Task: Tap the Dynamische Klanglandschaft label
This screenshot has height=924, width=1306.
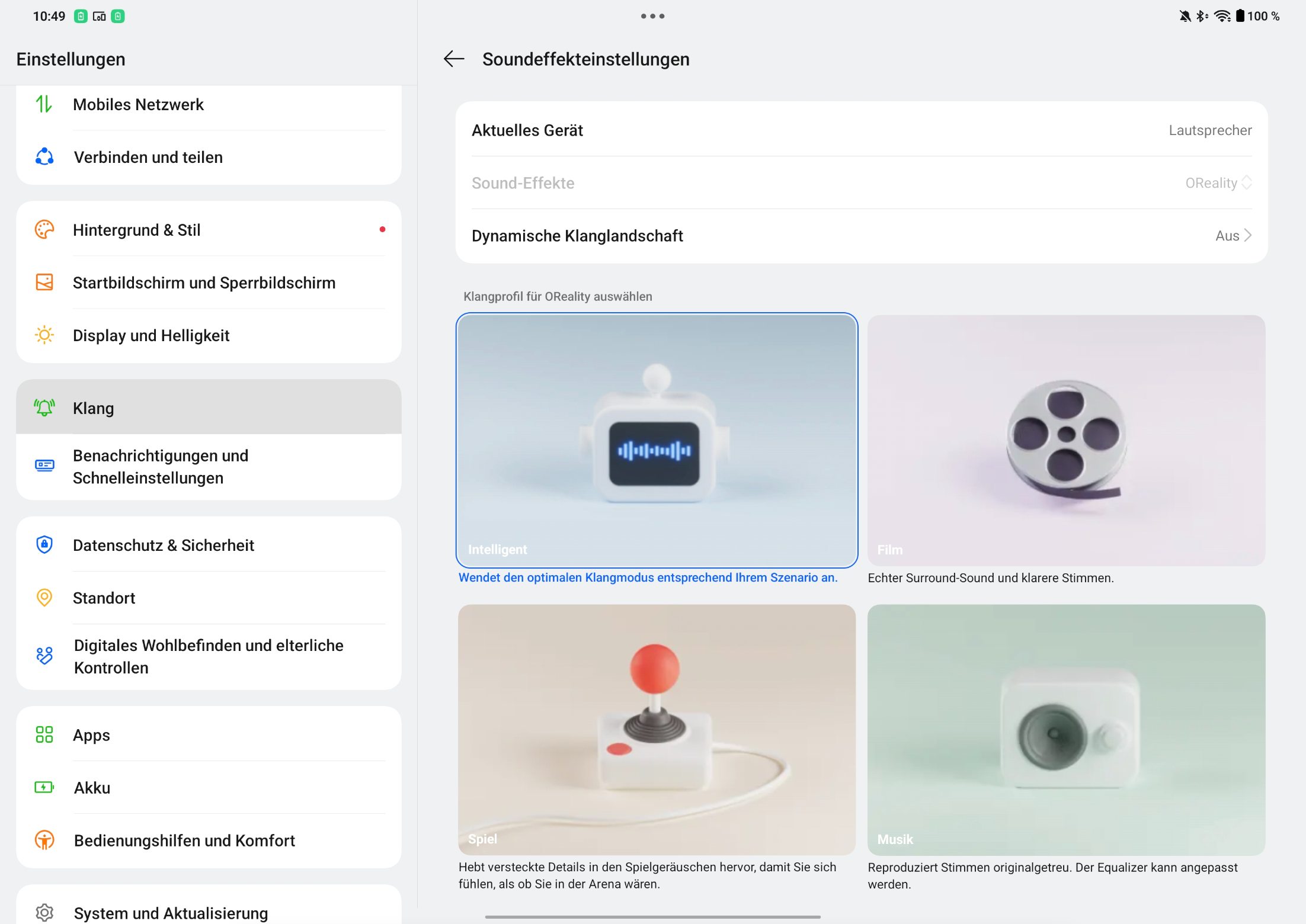Action: click(577, 236)
